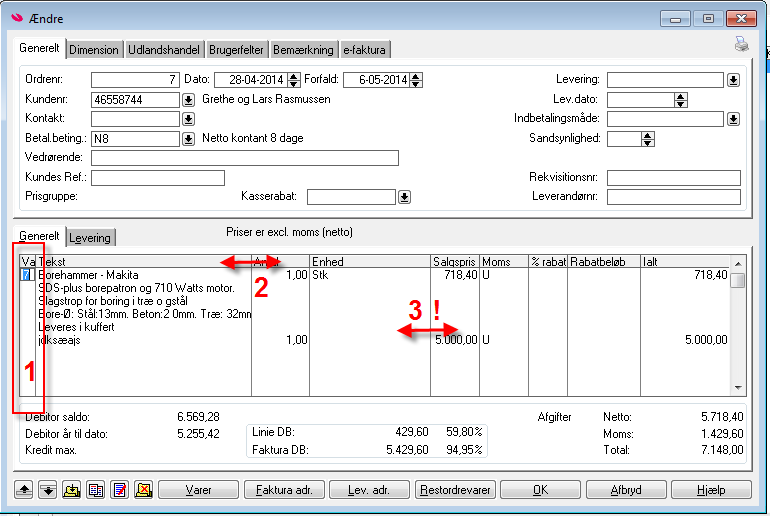Screen dimensions: 770x516
Task: Click the 718,40 Salgspris cell
Action: (460, 275)
